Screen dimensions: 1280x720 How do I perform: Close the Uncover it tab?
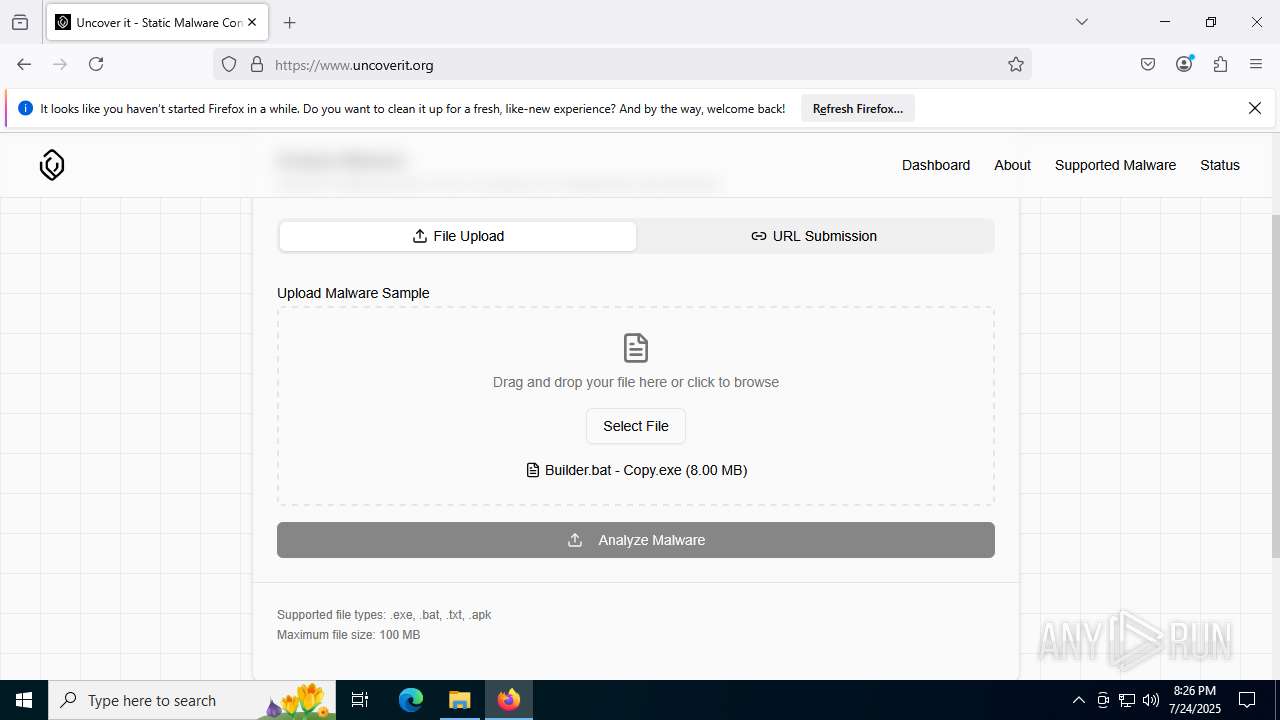[253, 22]
